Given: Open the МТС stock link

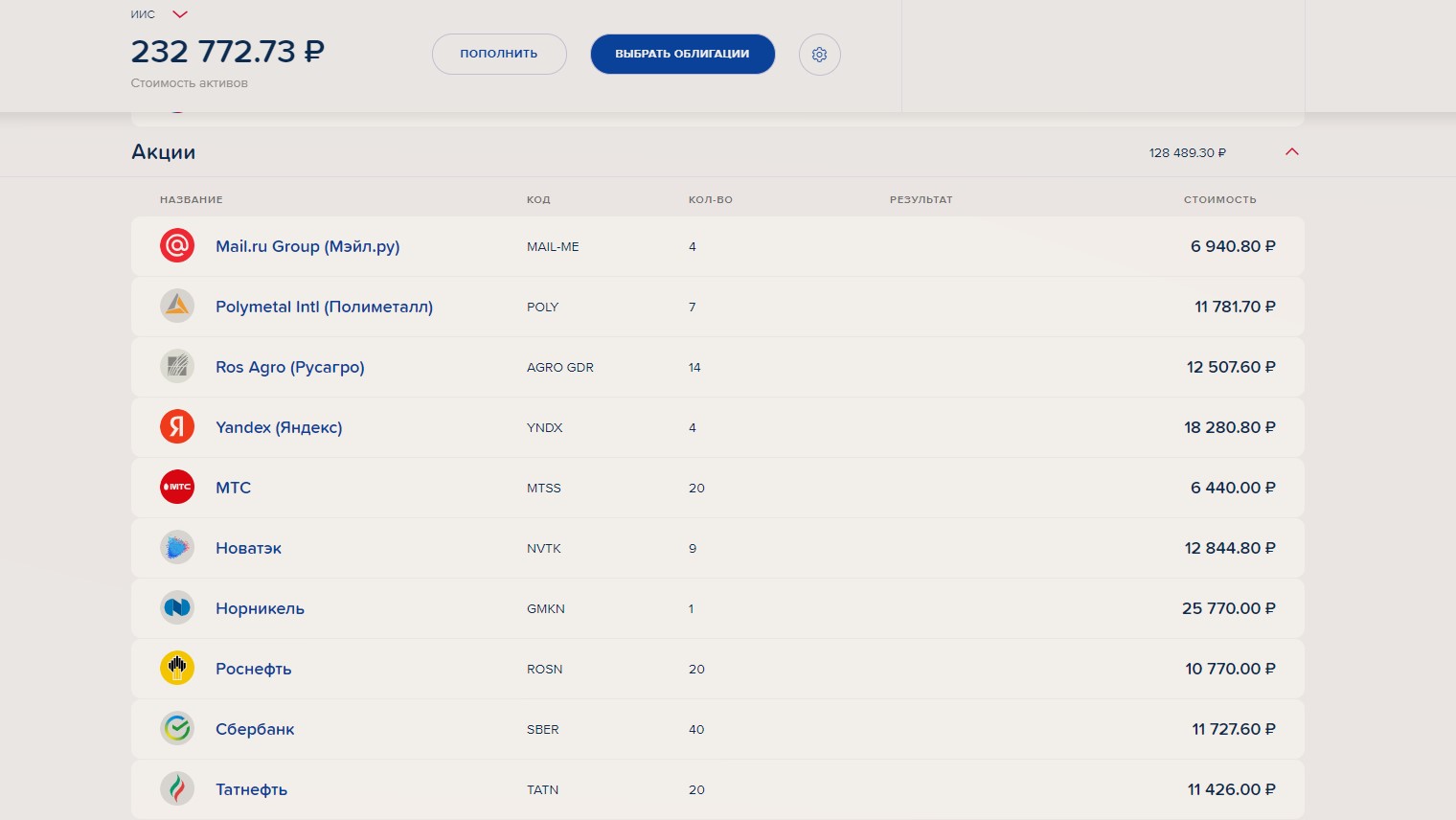Looking at the screenshot, I should point(233,488).
